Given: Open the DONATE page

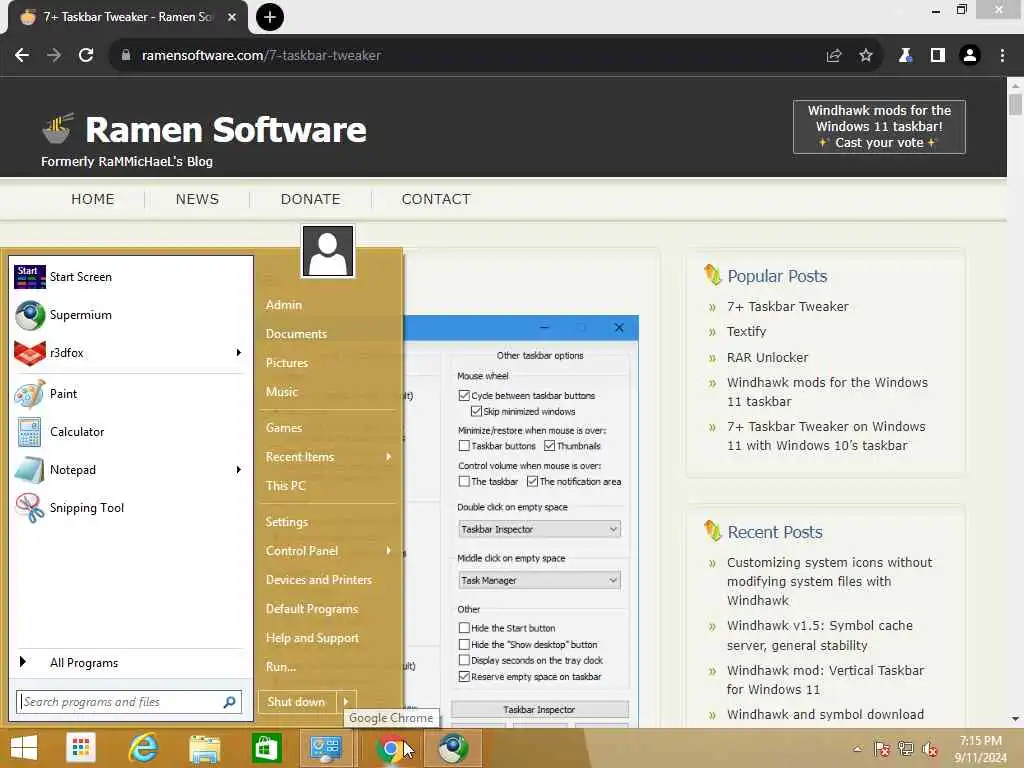Looking at the screenshot, I should click(311, 199).
